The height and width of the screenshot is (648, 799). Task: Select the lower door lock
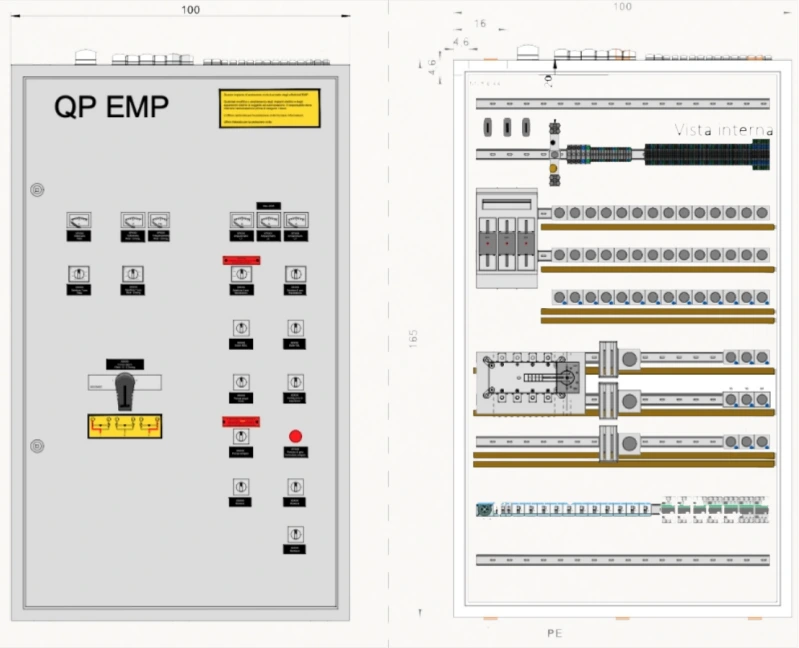click(37, 446)
